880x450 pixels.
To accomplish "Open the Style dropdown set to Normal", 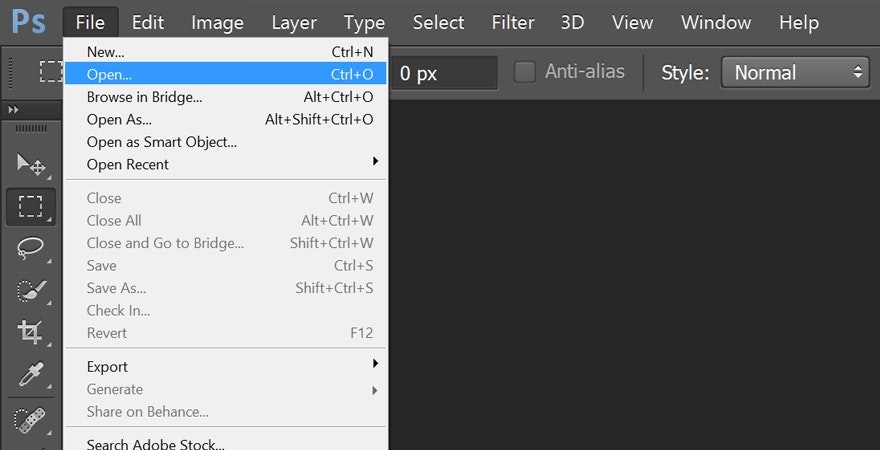I will [x=795, y=72].
